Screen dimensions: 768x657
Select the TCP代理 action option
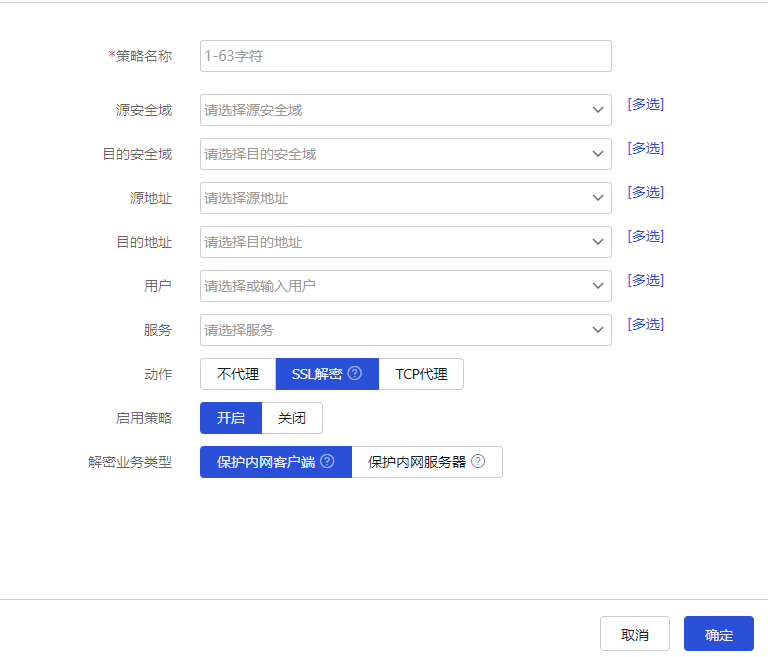click(421, 374)
